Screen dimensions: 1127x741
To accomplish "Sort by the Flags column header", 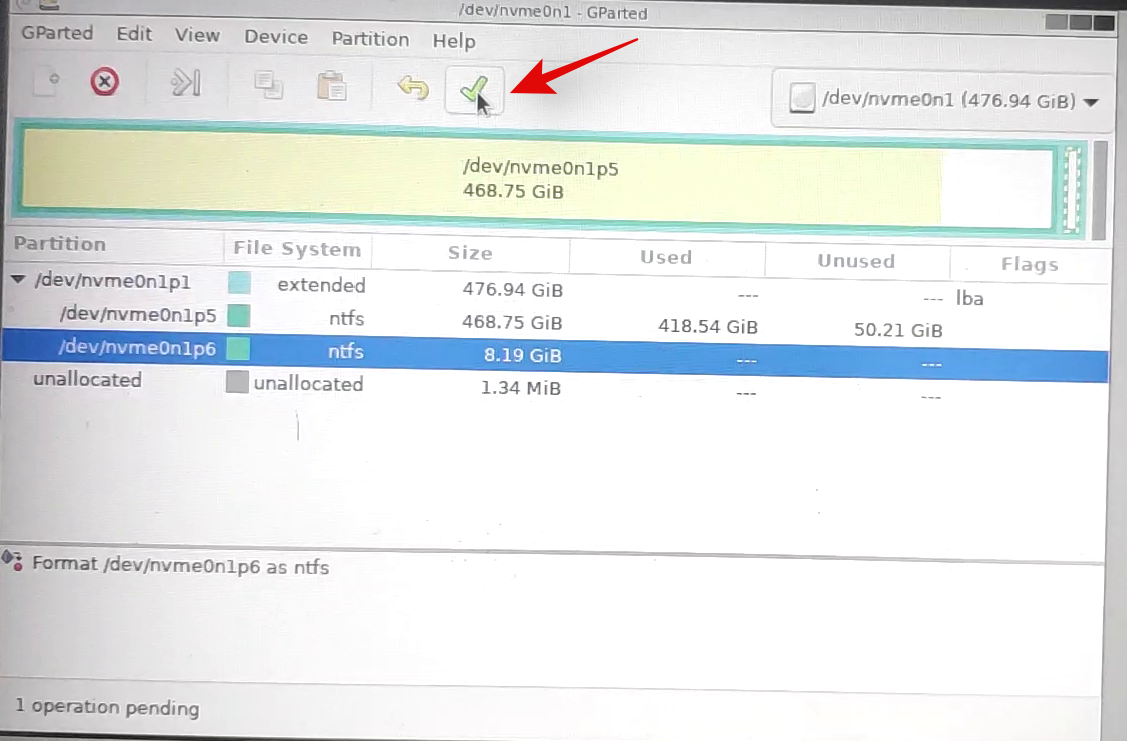I will [1029, 264].
